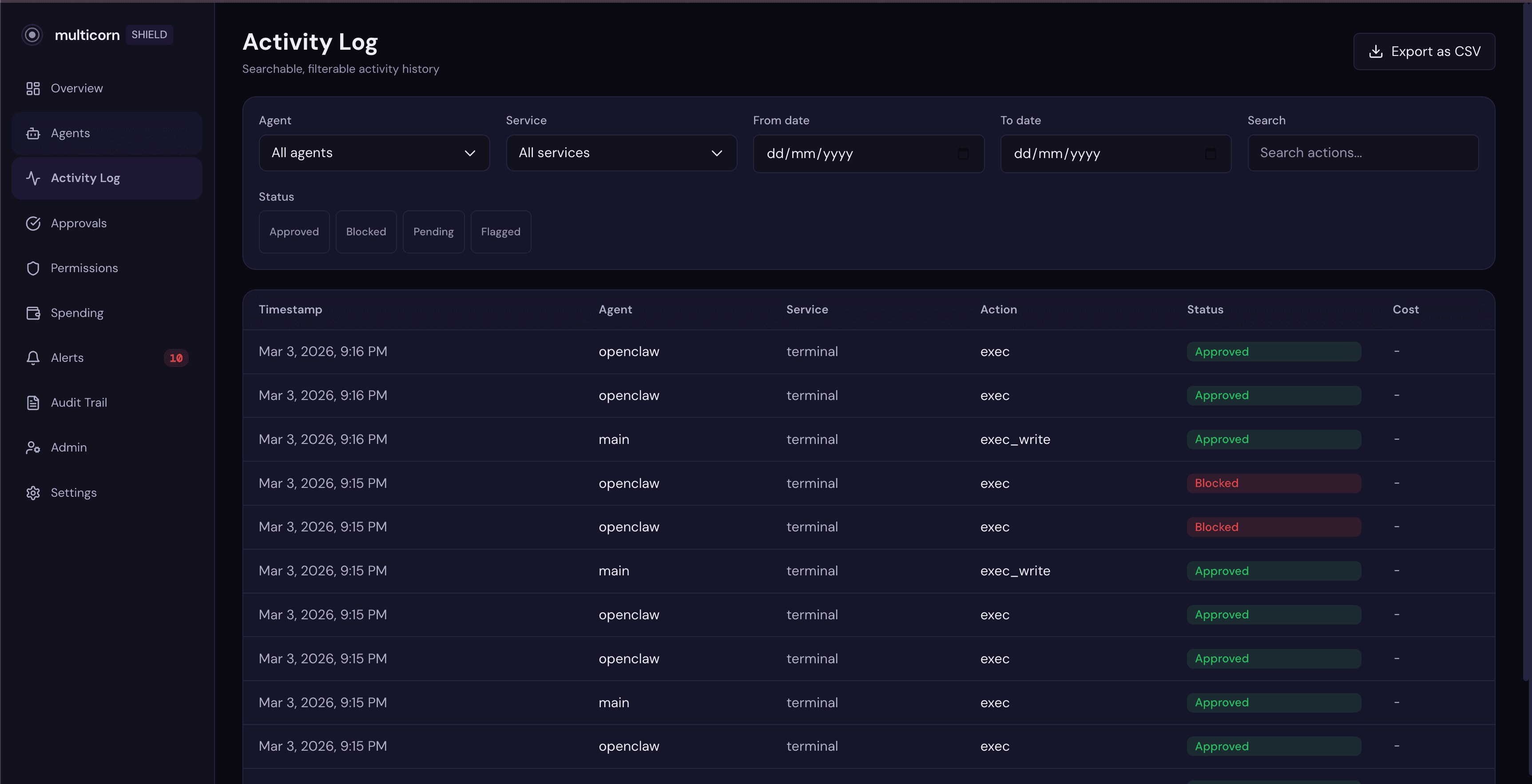
Task: Open the All agents dropdown
Action: pos(374,153)
